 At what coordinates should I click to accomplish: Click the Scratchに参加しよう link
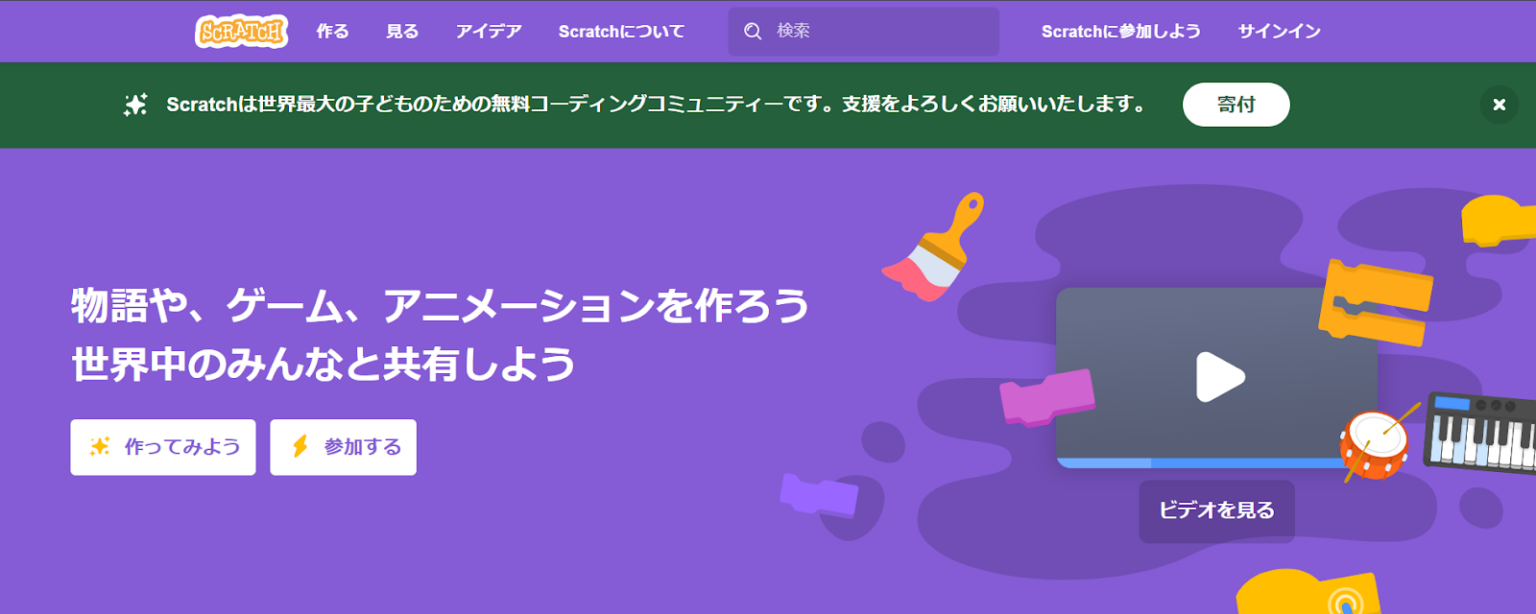tap(1122, 31)
